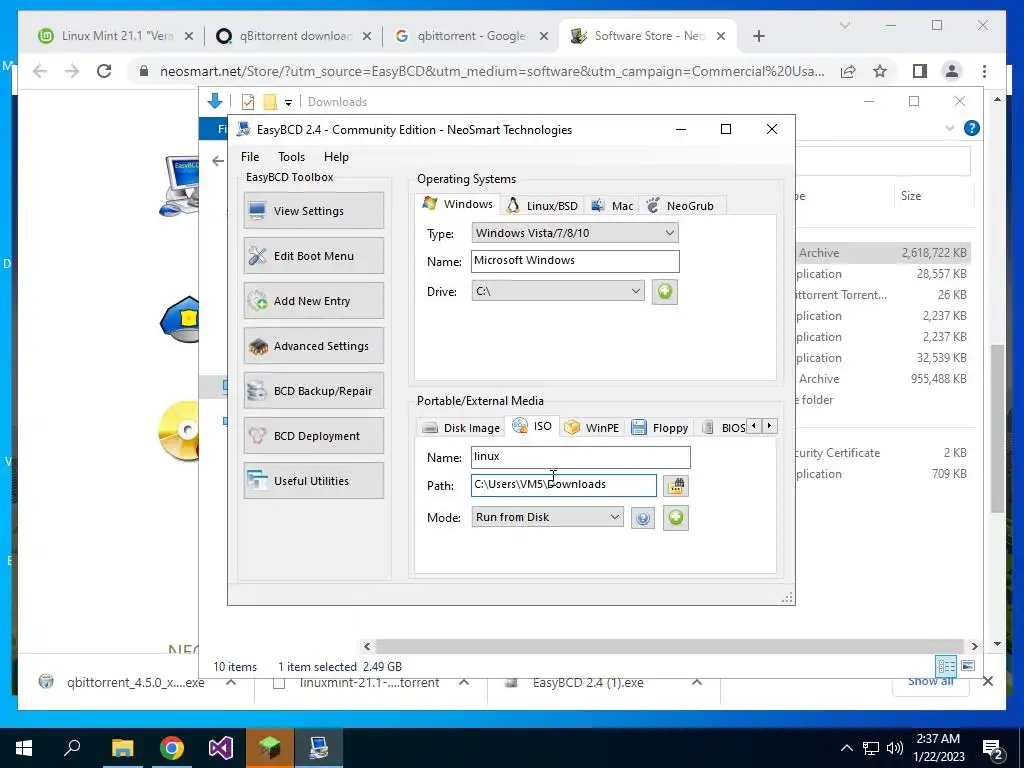Switch to the BIOS tab
Image resolution: width=1024 pixels, height=768 pixels.
[x=724, y=428]
